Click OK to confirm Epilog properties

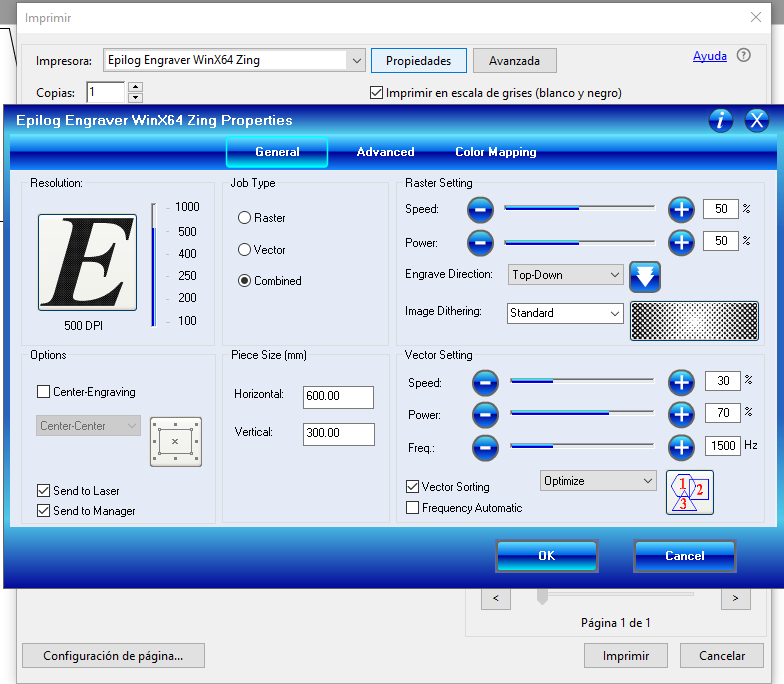point(547,556)
